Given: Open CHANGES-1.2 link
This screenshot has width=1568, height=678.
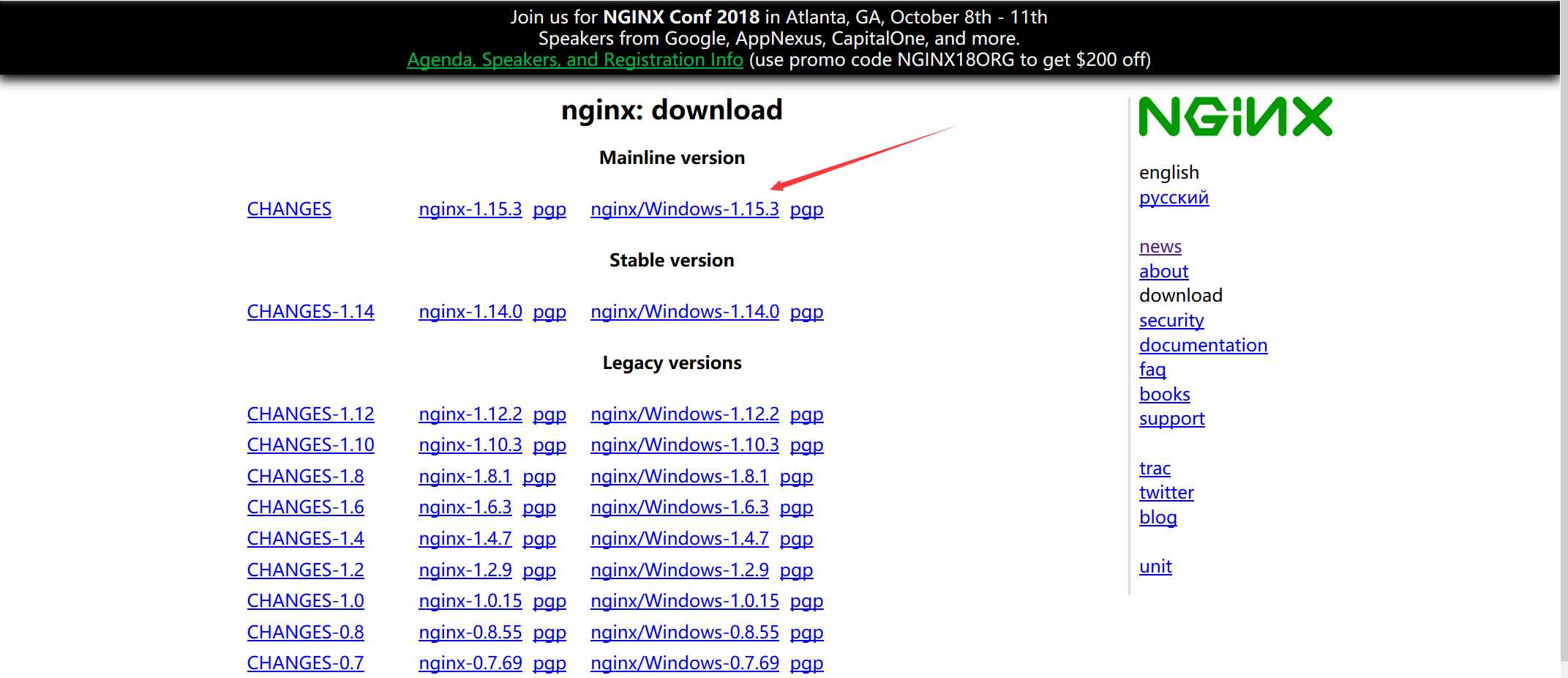Looking at the screenshot, I should (x=305, y=570).
